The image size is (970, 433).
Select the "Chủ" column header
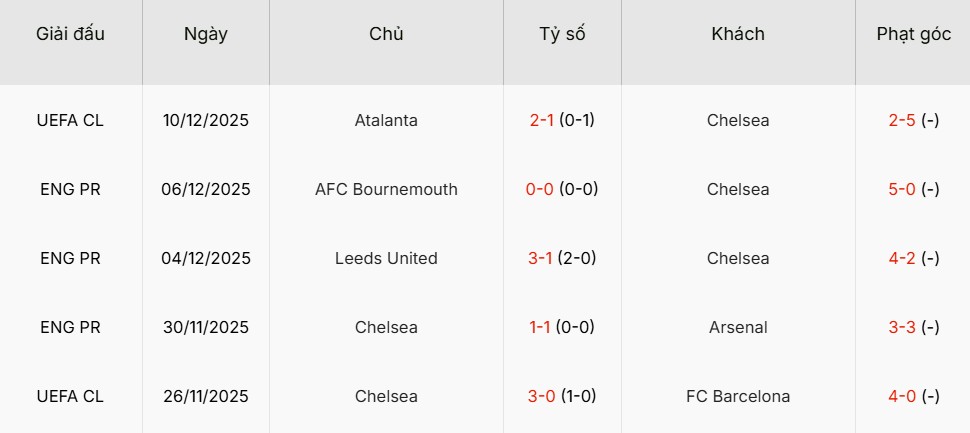(386, 34)
